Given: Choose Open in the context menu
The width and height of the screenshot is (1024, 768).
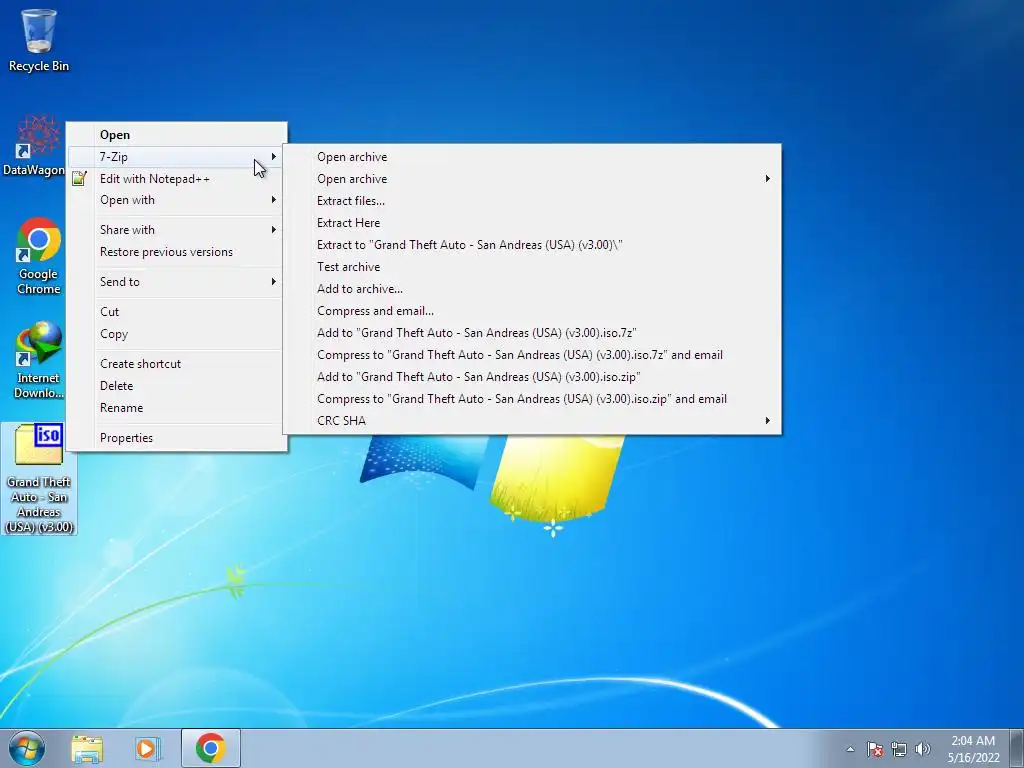Looking at the screenshot, I should [x=176, y=135].
